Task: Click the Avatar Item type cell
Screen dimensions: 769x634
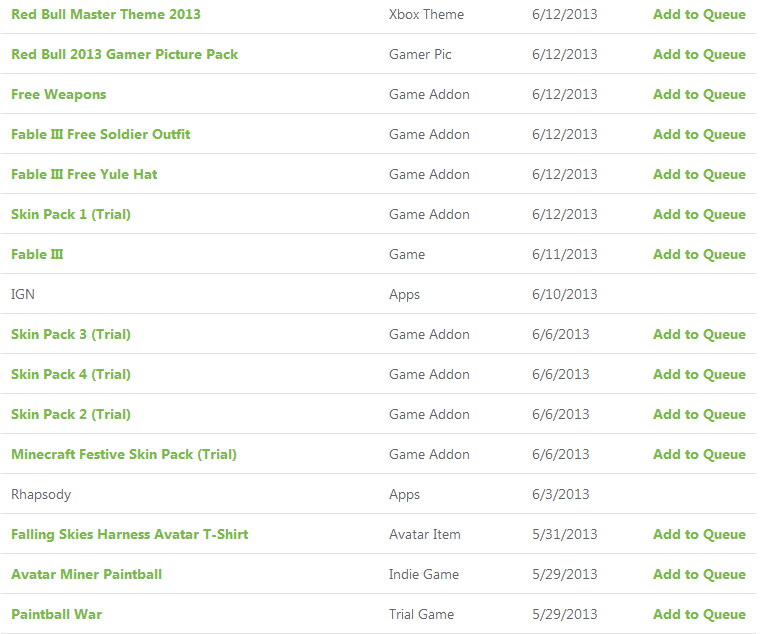Action: point(425,534)
